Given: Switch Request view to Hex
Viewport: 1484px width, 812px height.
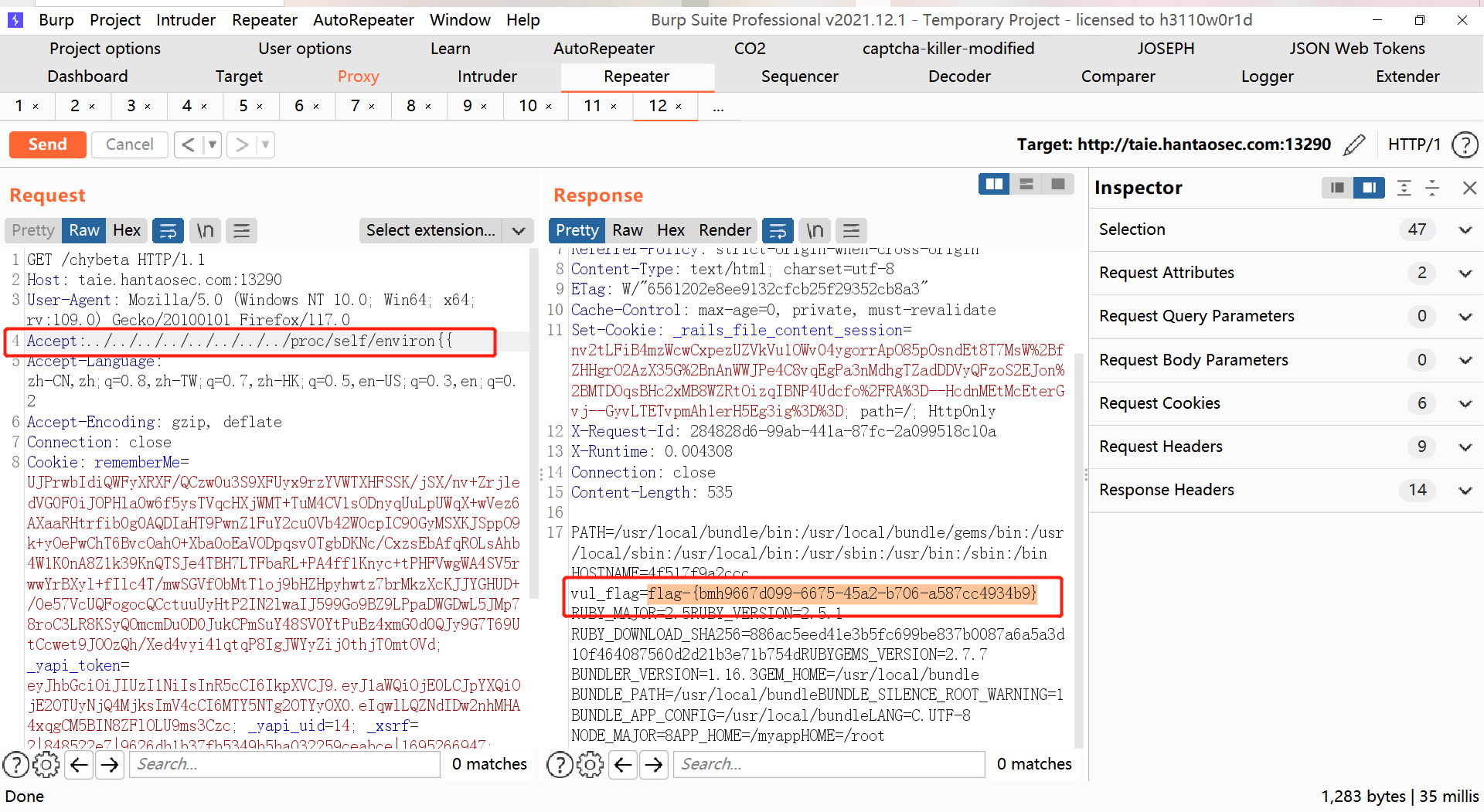Looking at the screenshot, I should [127, 230].
